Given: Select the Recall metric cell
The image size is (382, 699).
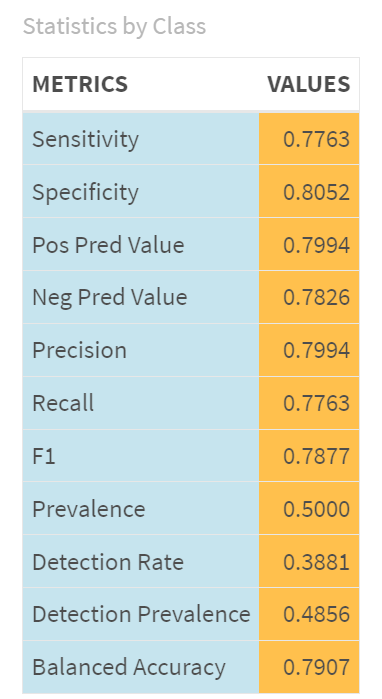Looking at the screenshot, I should (141, 403).
